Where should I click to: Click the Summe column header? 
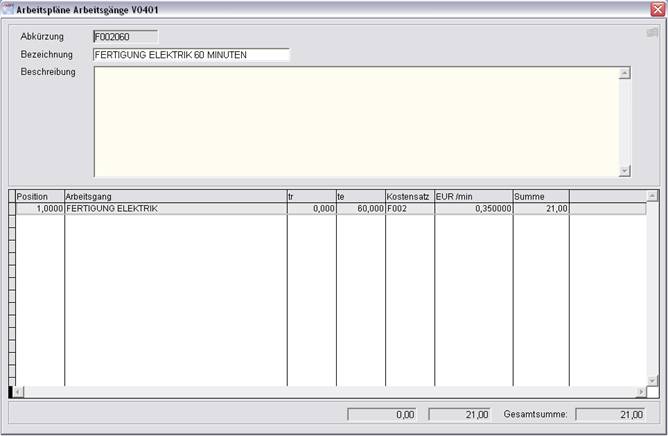[x=540, y=197]
